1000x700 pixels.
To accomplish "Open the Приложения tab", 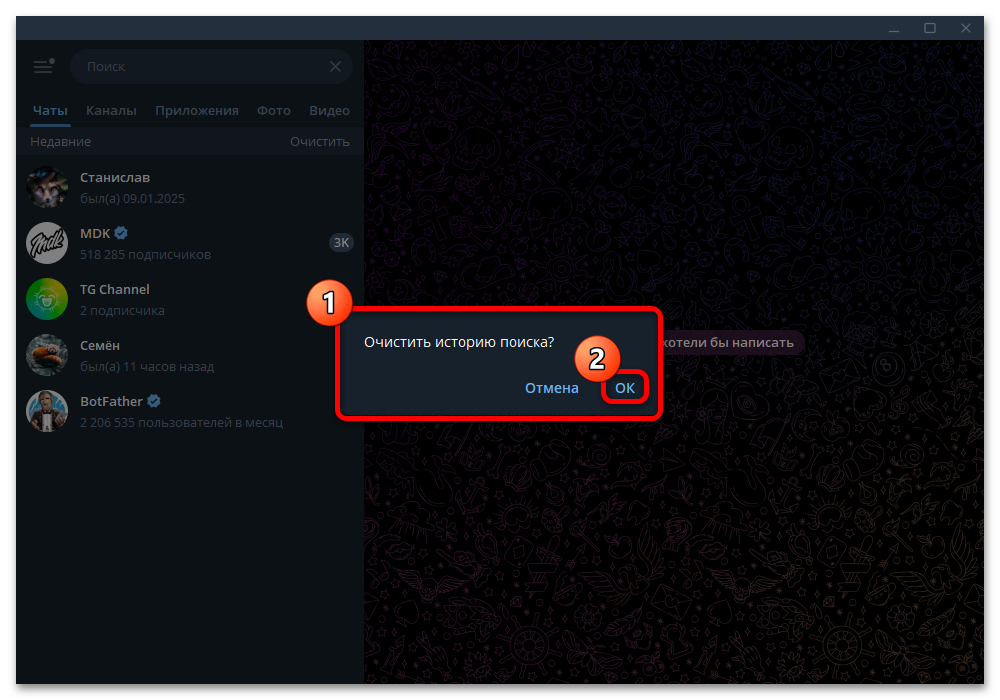I will [197, 110].
